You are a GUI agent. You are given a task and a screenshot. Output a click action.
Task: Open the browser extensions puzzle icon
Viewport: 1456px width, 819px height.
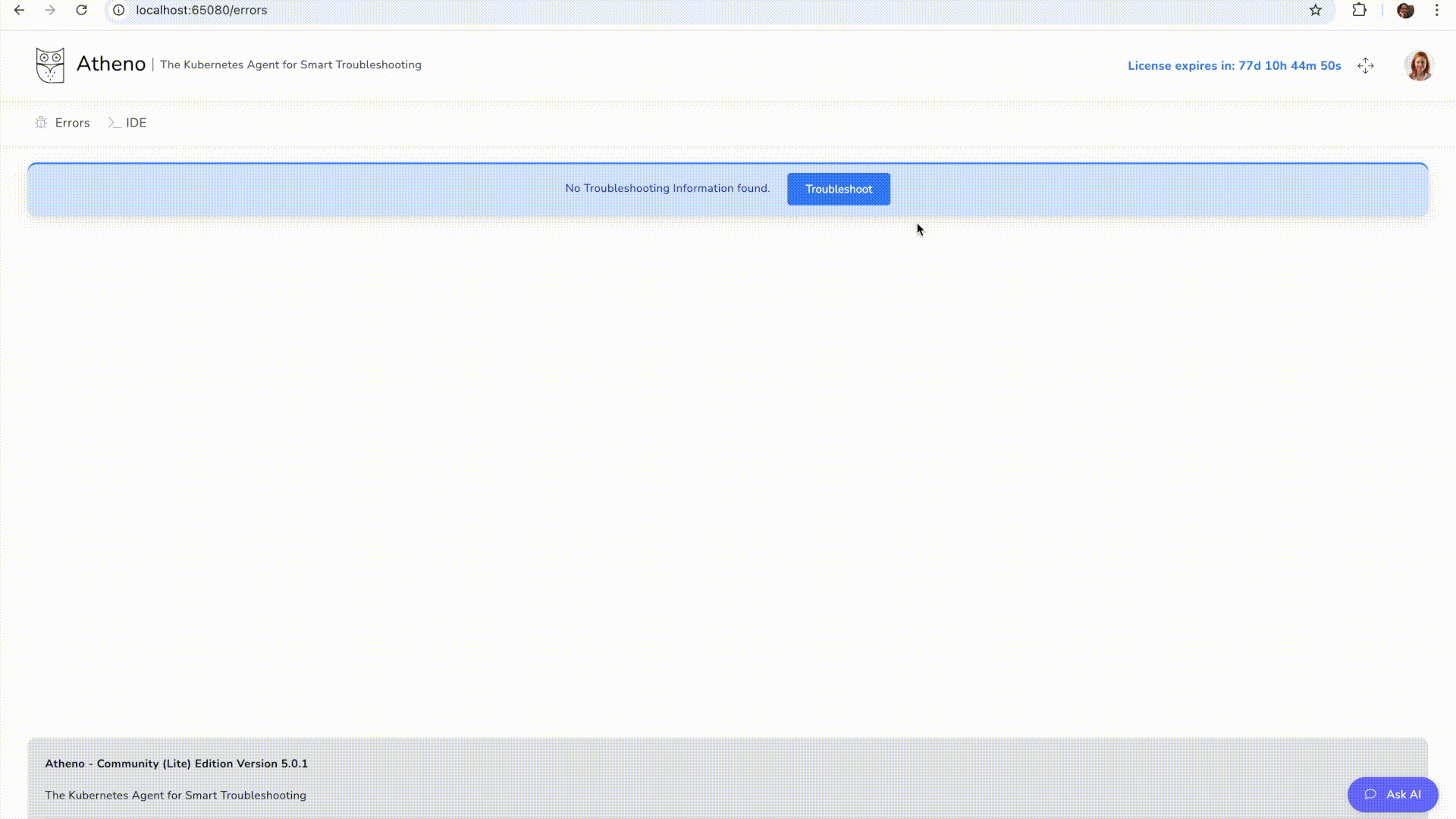click(x=1360, y=11)
